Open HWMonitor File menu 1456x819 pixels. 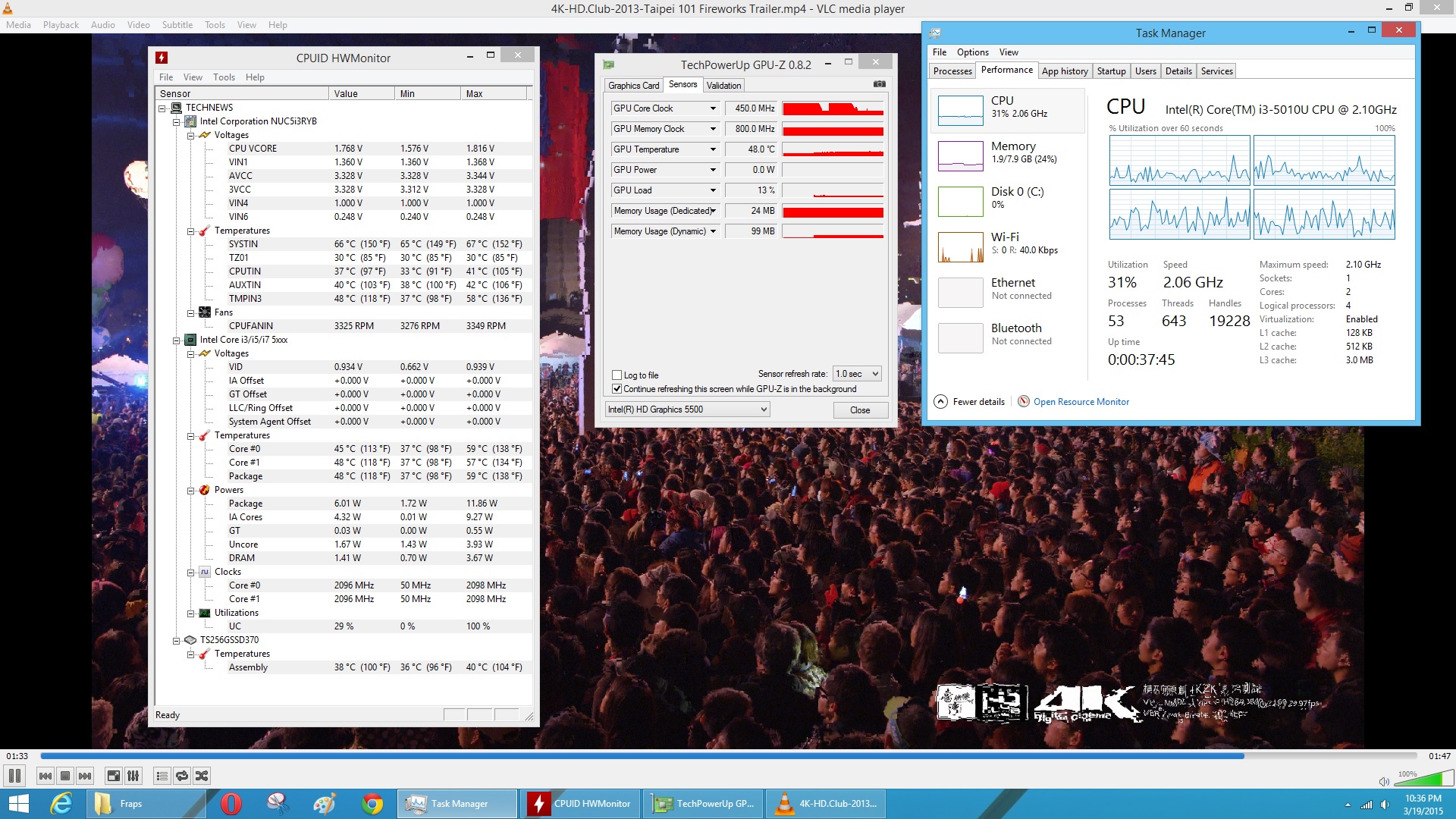(x=166, y=77)
